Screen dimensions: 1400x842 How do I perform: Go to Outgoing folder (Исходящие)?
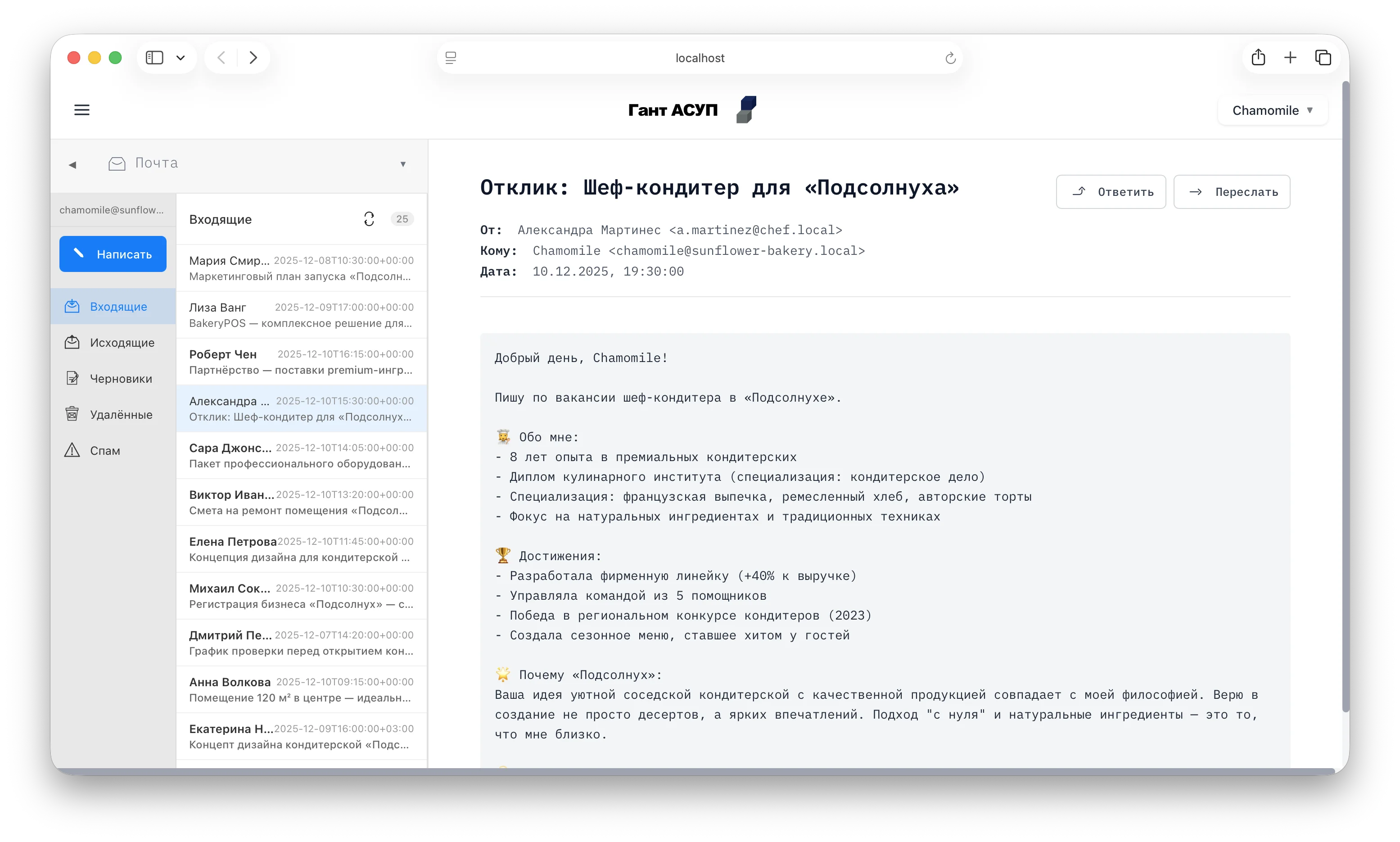click(122, 343)
